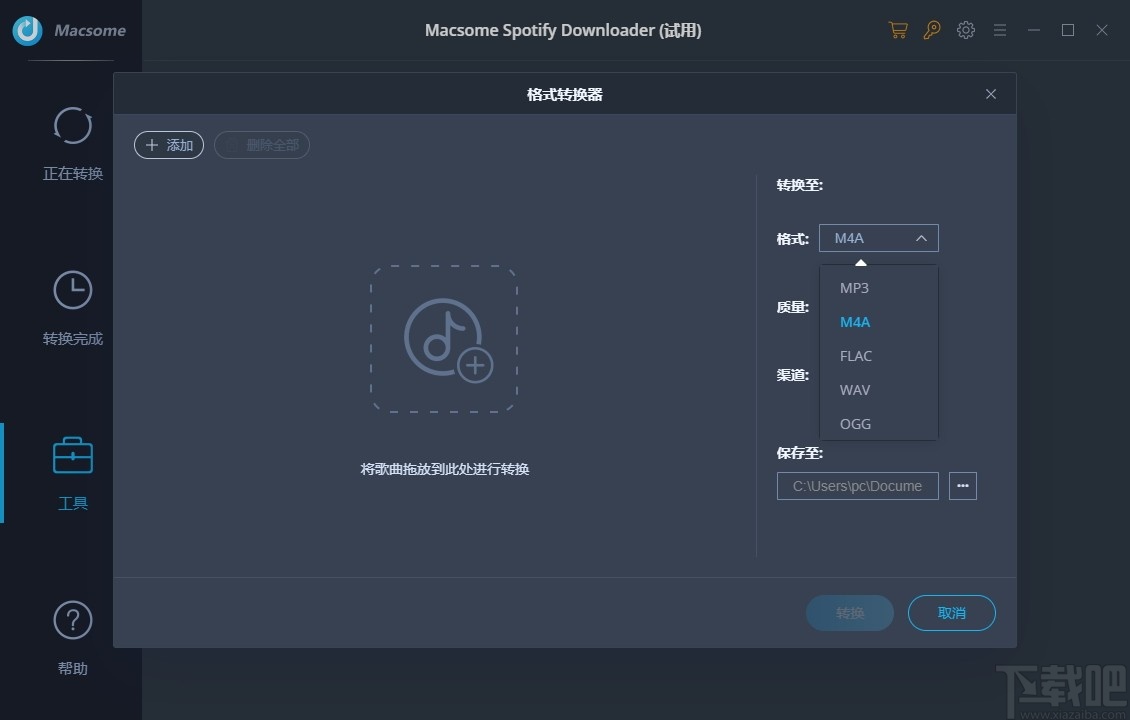The image size is (1130, 720).
Task: Open the settings gear icon
Action: click(965, 30)
